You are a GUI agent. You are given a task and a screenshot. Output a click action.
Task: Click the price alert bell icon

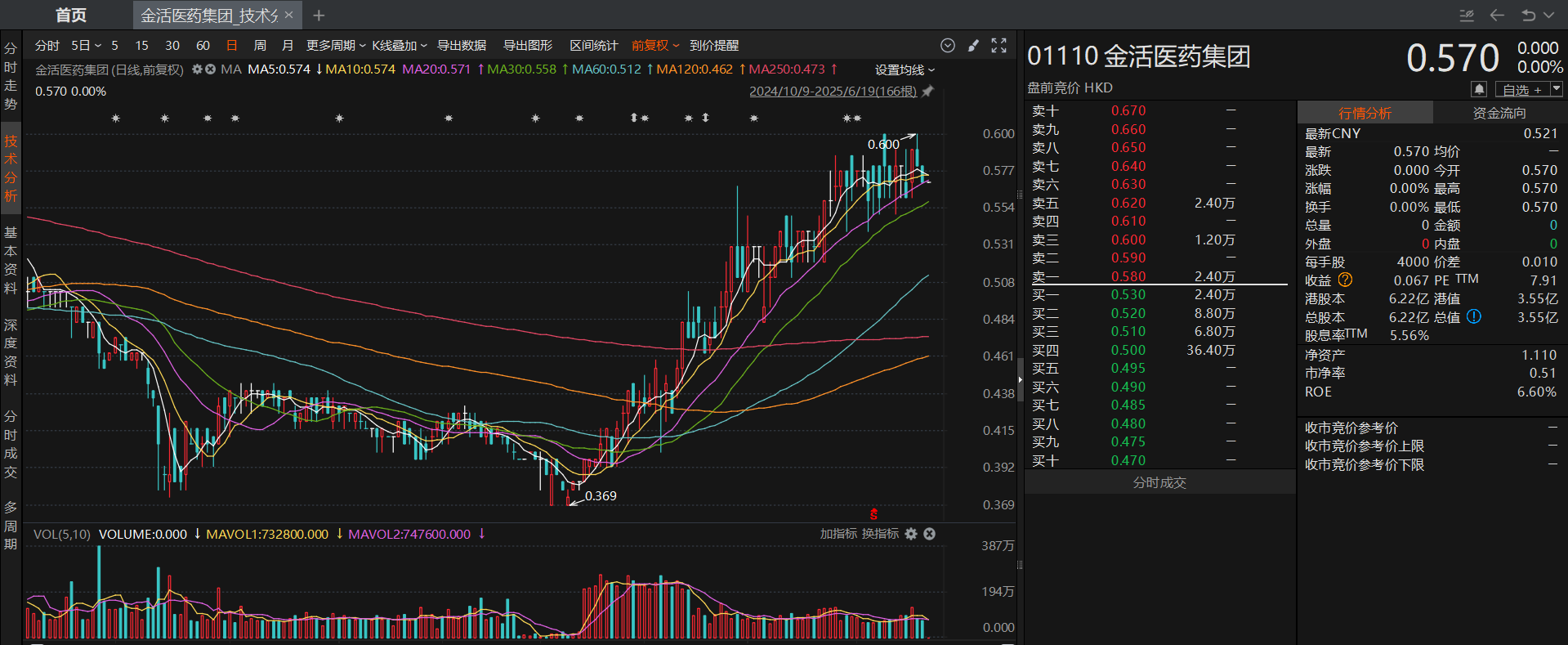pos(1479,89)
